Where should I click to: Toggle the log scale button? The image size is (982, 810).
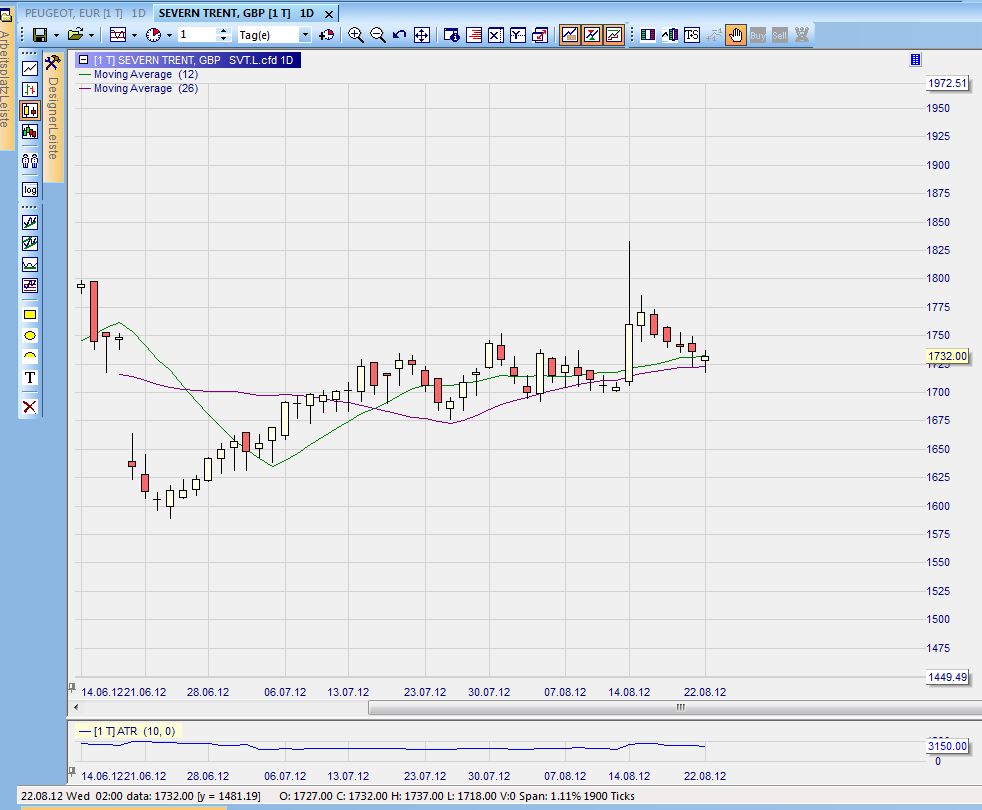pyautogui.click(x=30, y=190)
